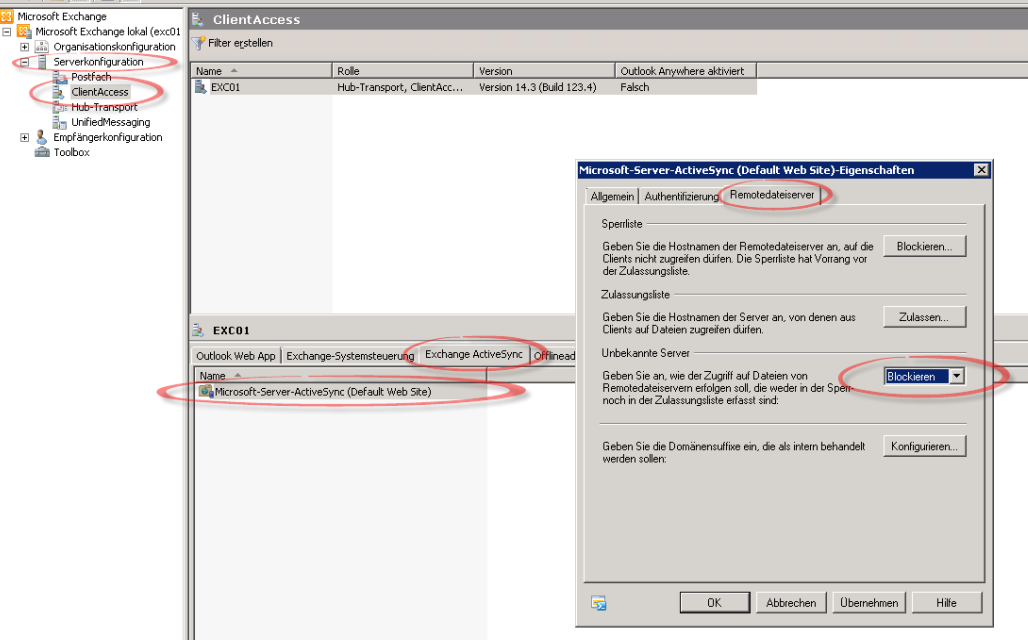This screenshot has width=1028, height=640.
Task: Click the Toolbox icon
Action: pos(42,152)
